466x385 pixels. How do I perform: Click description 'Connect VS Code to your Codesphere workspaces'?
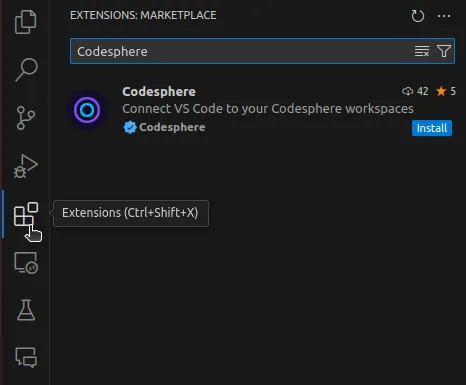pos(268,109)
